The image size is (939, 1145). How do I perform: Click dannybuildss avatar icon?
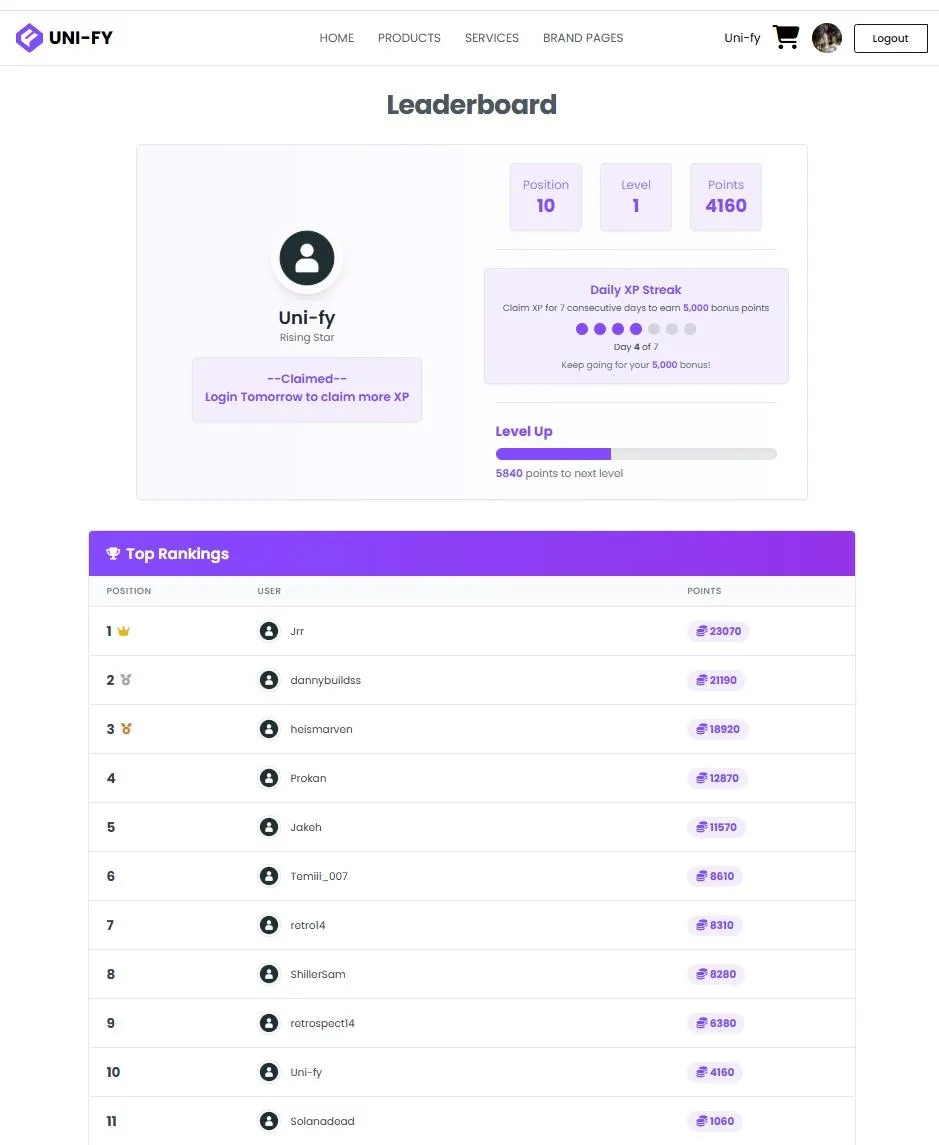(269, 680)
